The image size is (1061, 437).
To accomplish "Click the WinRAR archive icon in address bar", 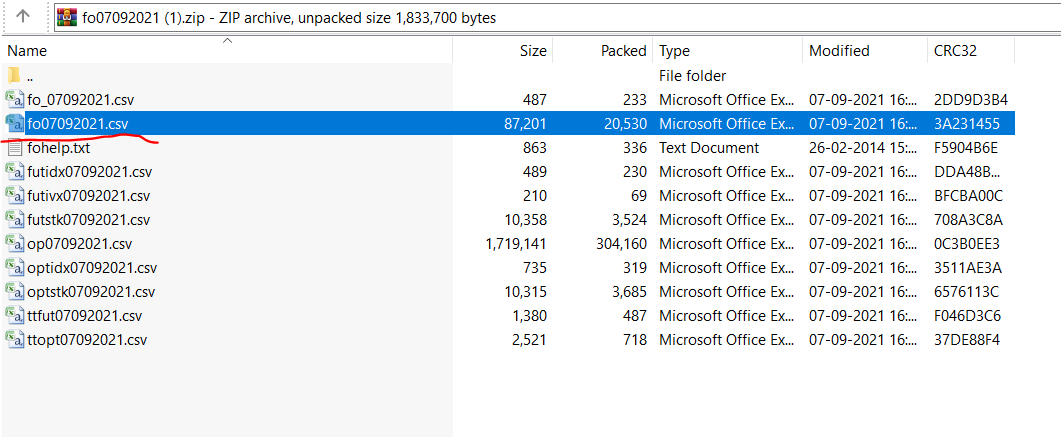I will point(67,17).
